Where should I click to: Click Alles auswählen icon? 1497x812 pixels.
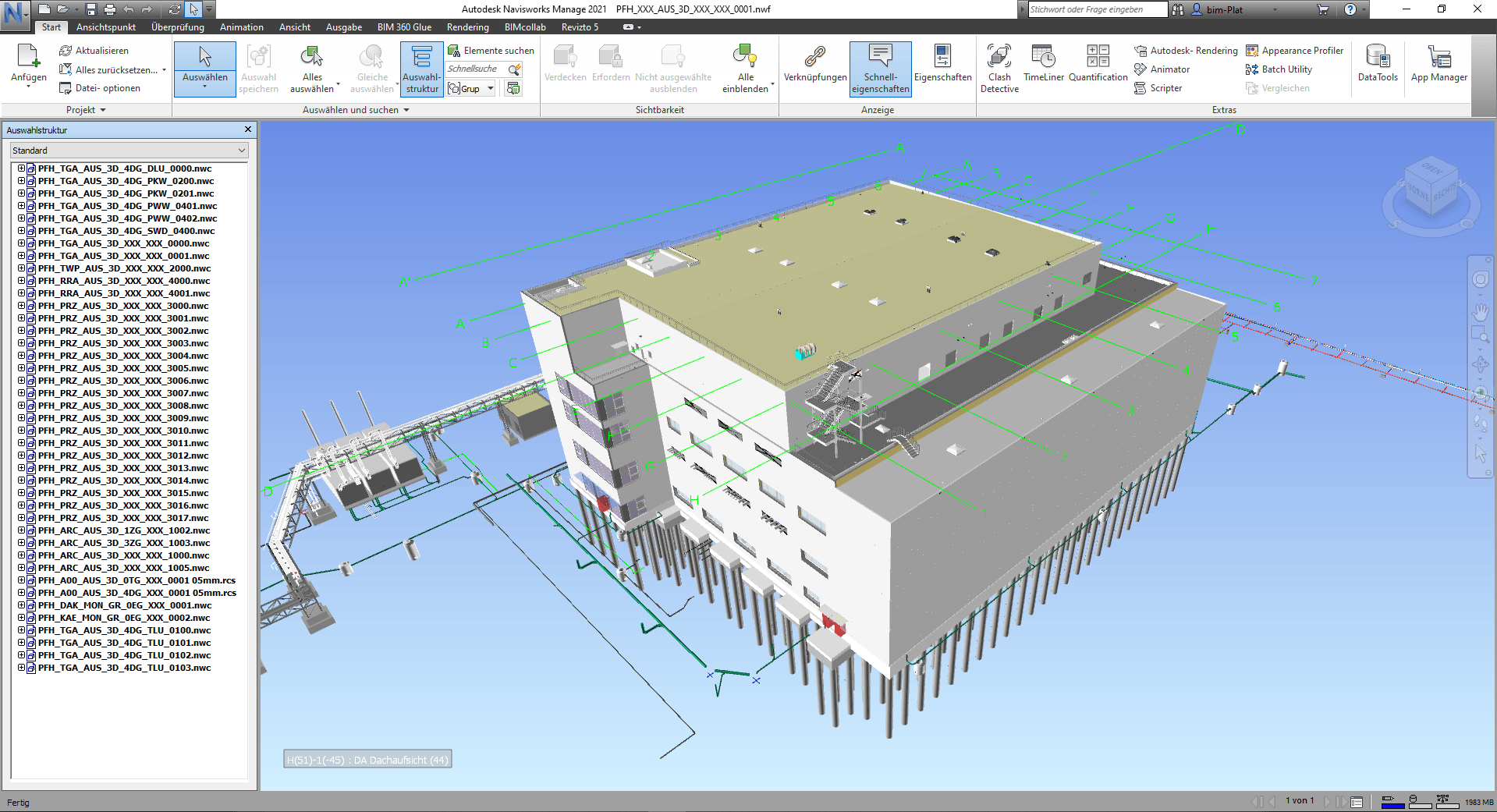pos(312,58)
